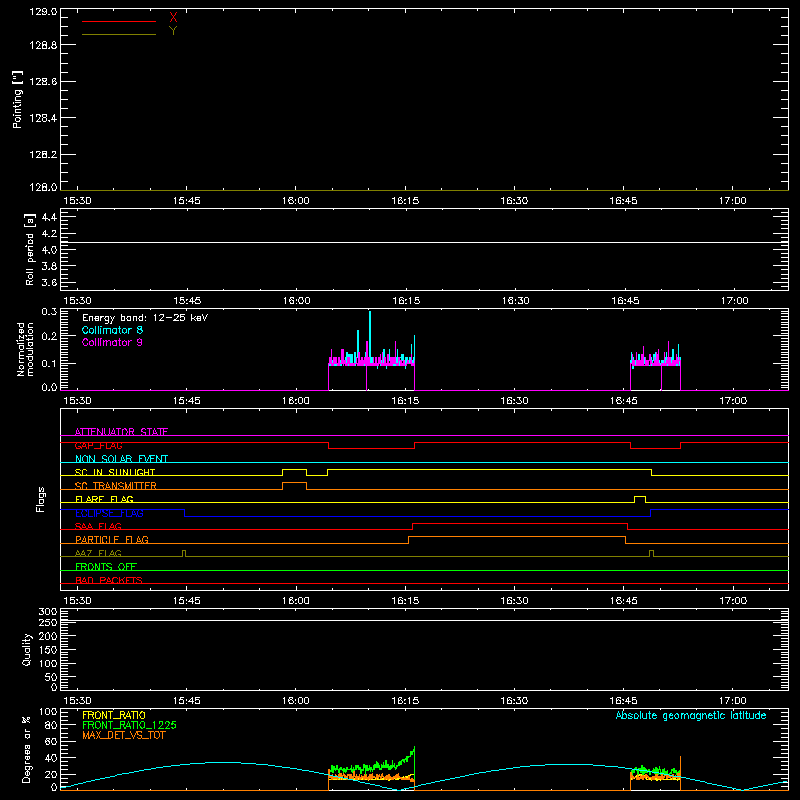Click the green FRONT_RATIO_1225 peak near 16:16

pyautogui.click(x=414, y=748)
